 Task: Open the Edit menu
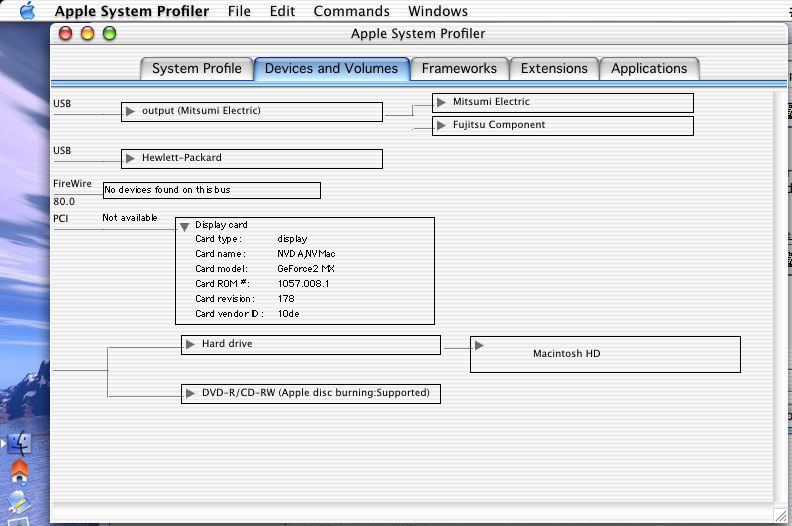point(282,11)
